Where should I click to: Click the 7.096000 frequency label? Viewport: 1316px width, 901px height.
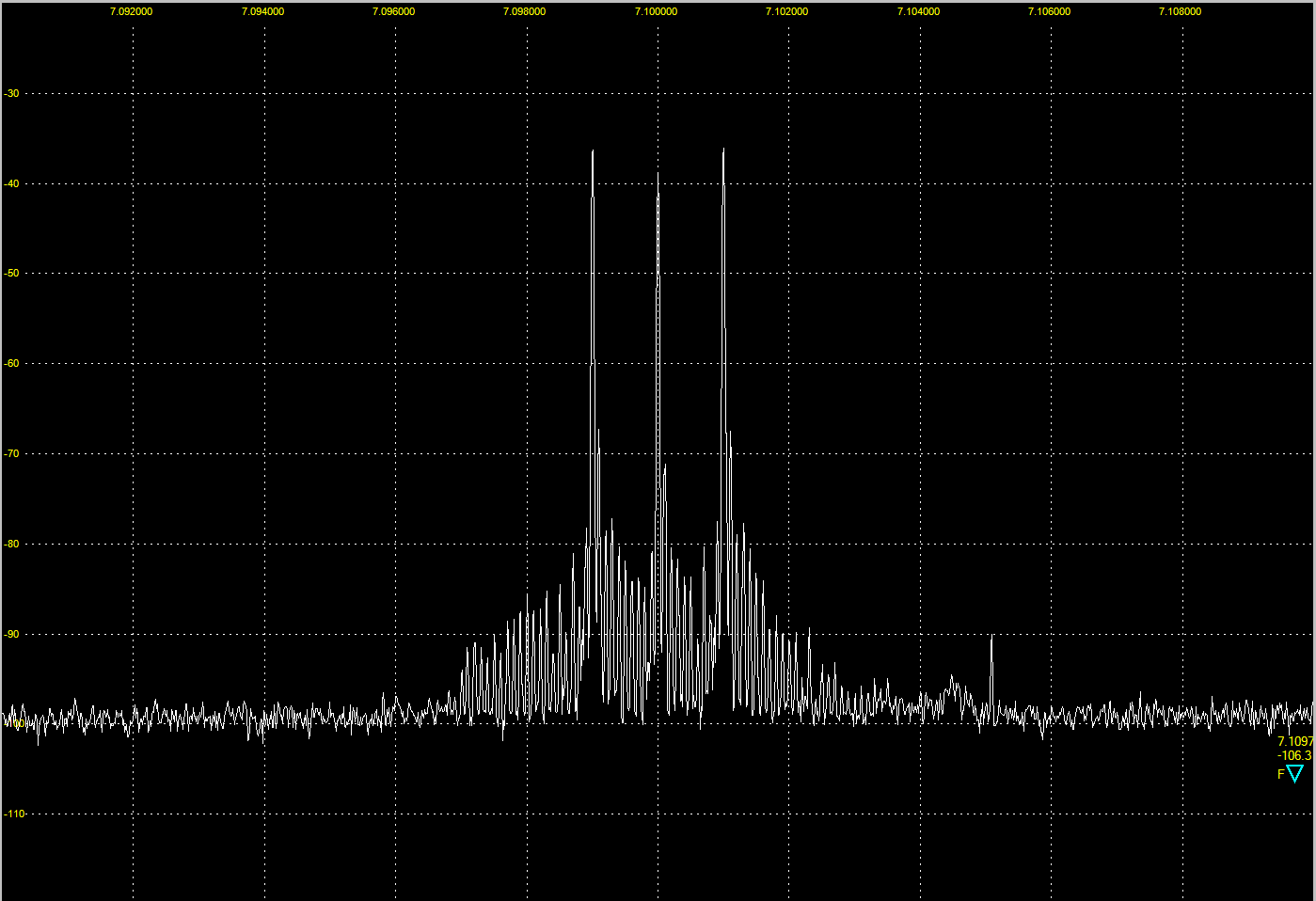point(393,11)
